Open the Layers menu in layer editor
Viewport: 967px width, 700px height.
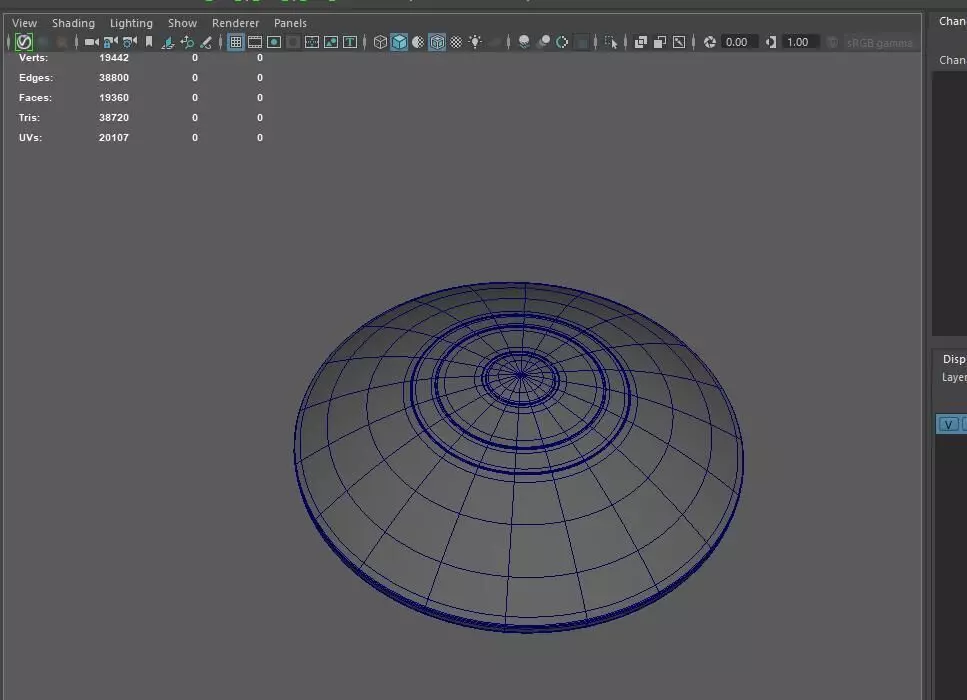pyautogui.click(x=954, y=377)
